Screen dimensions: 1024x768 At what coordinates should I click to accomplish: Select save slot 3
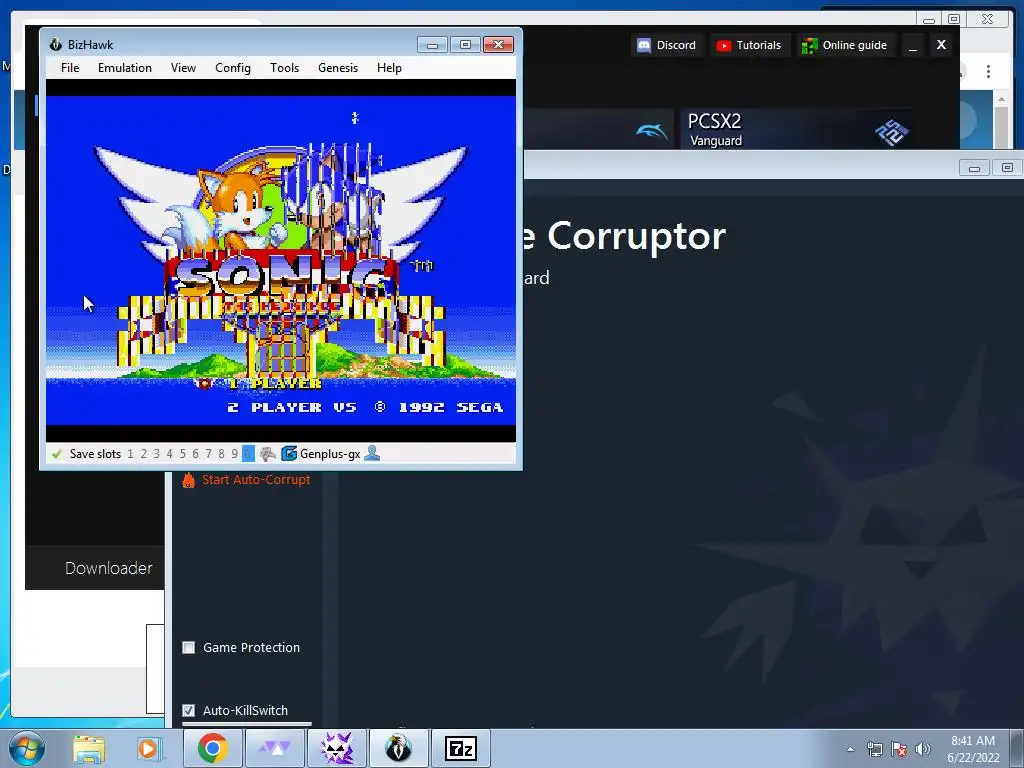157,454
